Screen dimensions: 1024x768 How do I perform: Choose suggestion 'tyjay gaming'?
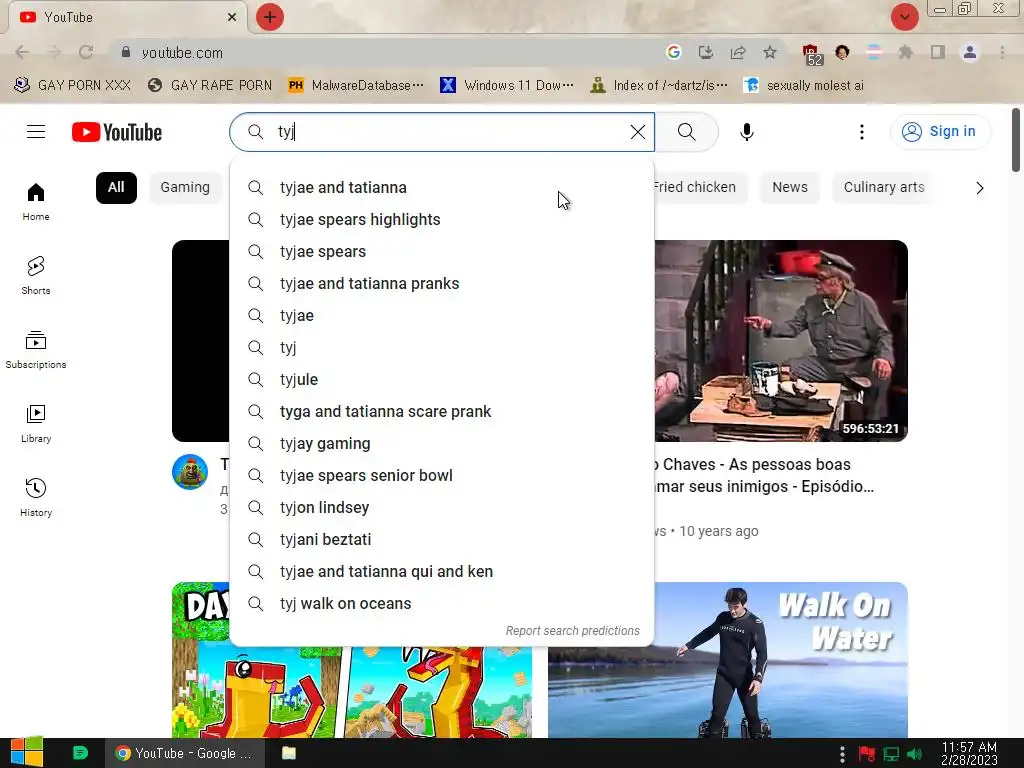pos(442,443)
